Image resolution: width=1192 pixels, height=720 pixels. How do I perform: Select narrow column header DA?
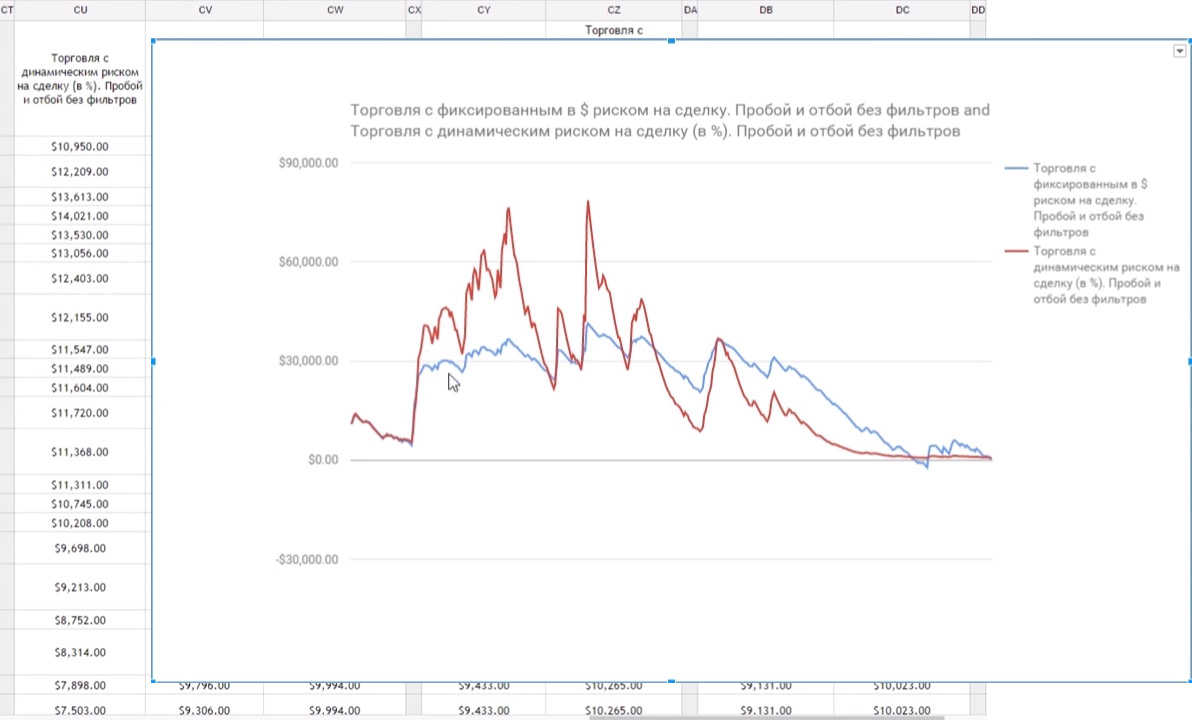[x=690, y=10]
